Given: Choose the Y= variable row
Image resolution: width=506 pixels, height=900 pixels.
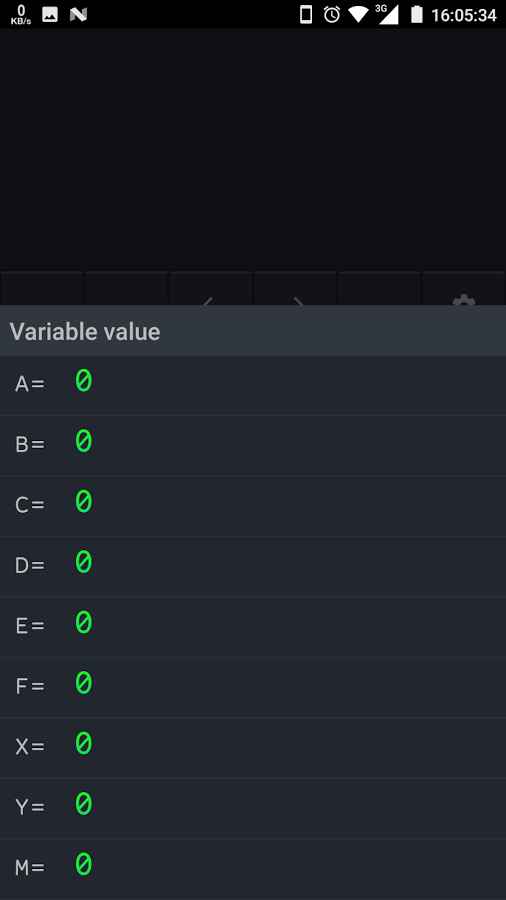Looking at the screenshot, I should coord(253,808).
